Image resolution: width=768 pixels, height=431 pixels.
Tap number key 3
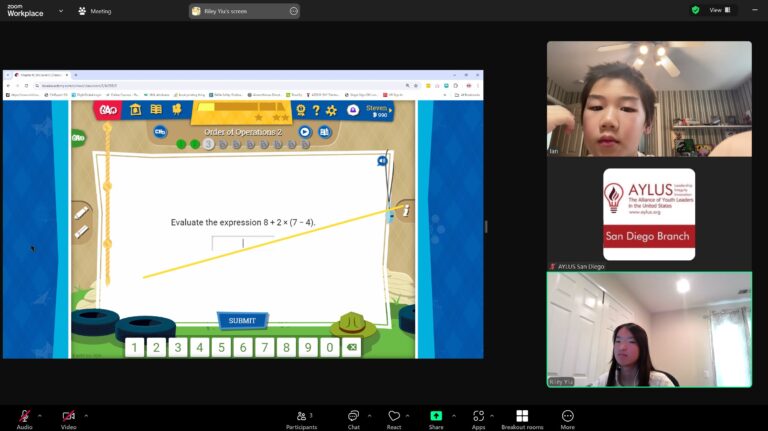click(x=178, y=347)
